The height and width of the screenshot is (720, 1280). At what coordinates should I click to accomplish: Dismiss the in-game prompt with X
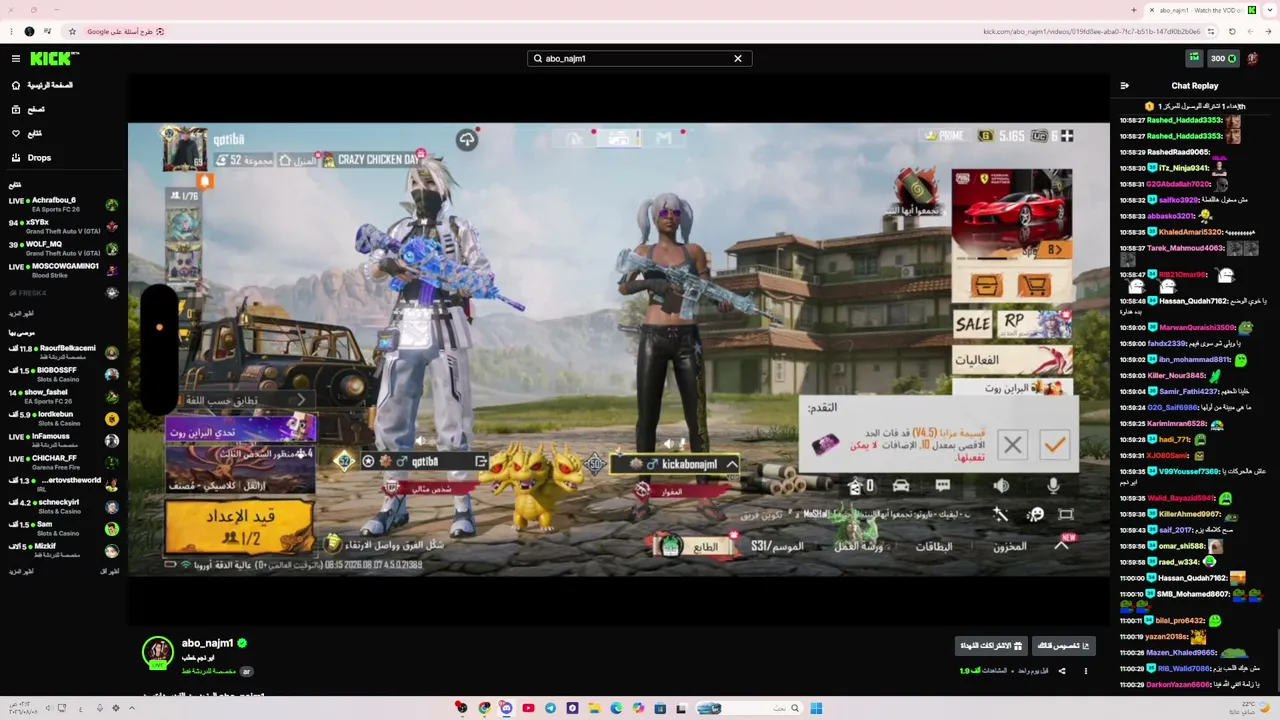(1012, 445)
